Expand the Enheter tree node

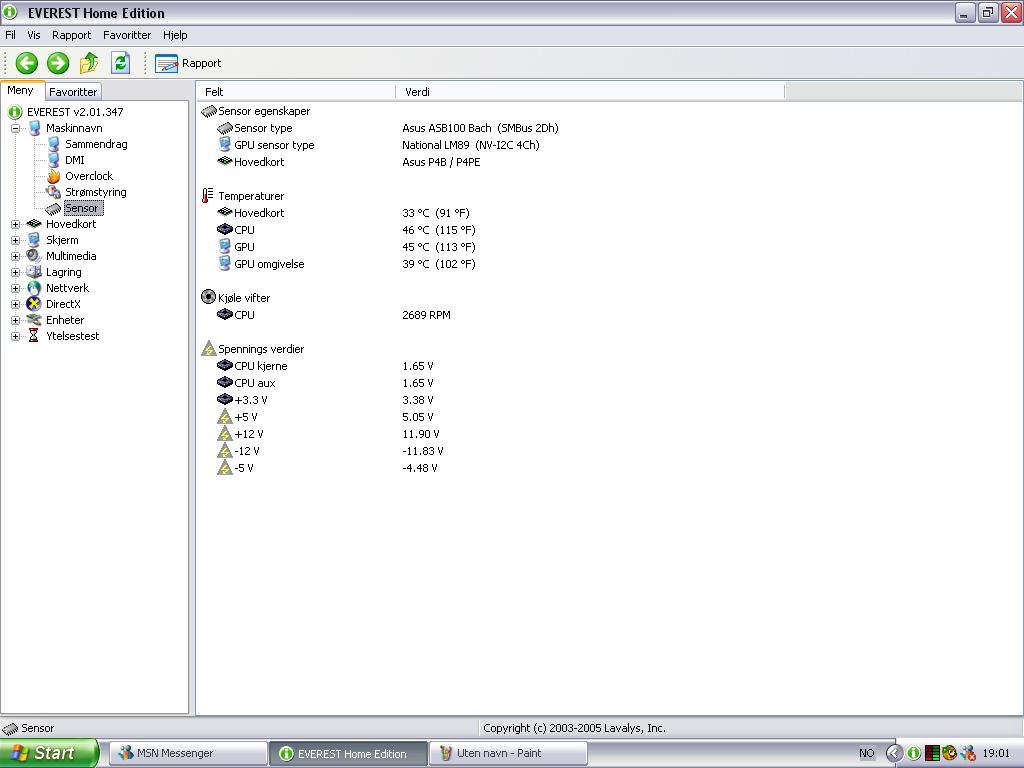[15, 321]
